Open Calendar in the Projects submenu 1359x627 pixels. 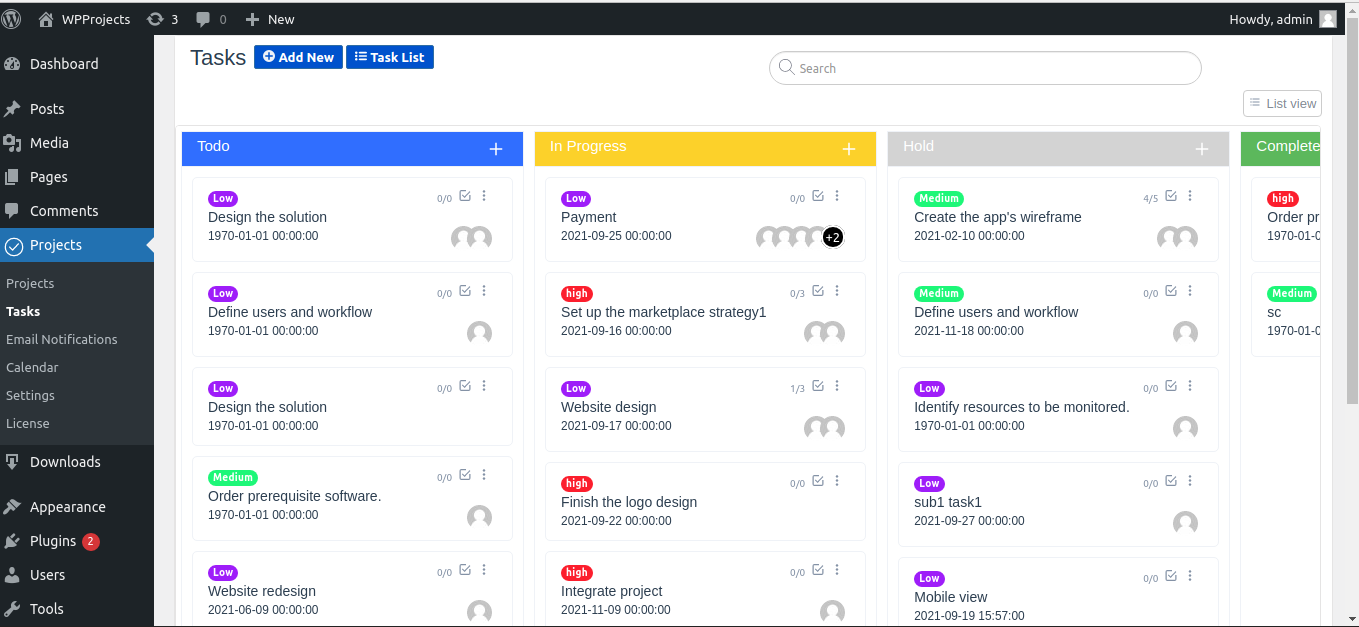pyautogui.click(x=32, y=367)
